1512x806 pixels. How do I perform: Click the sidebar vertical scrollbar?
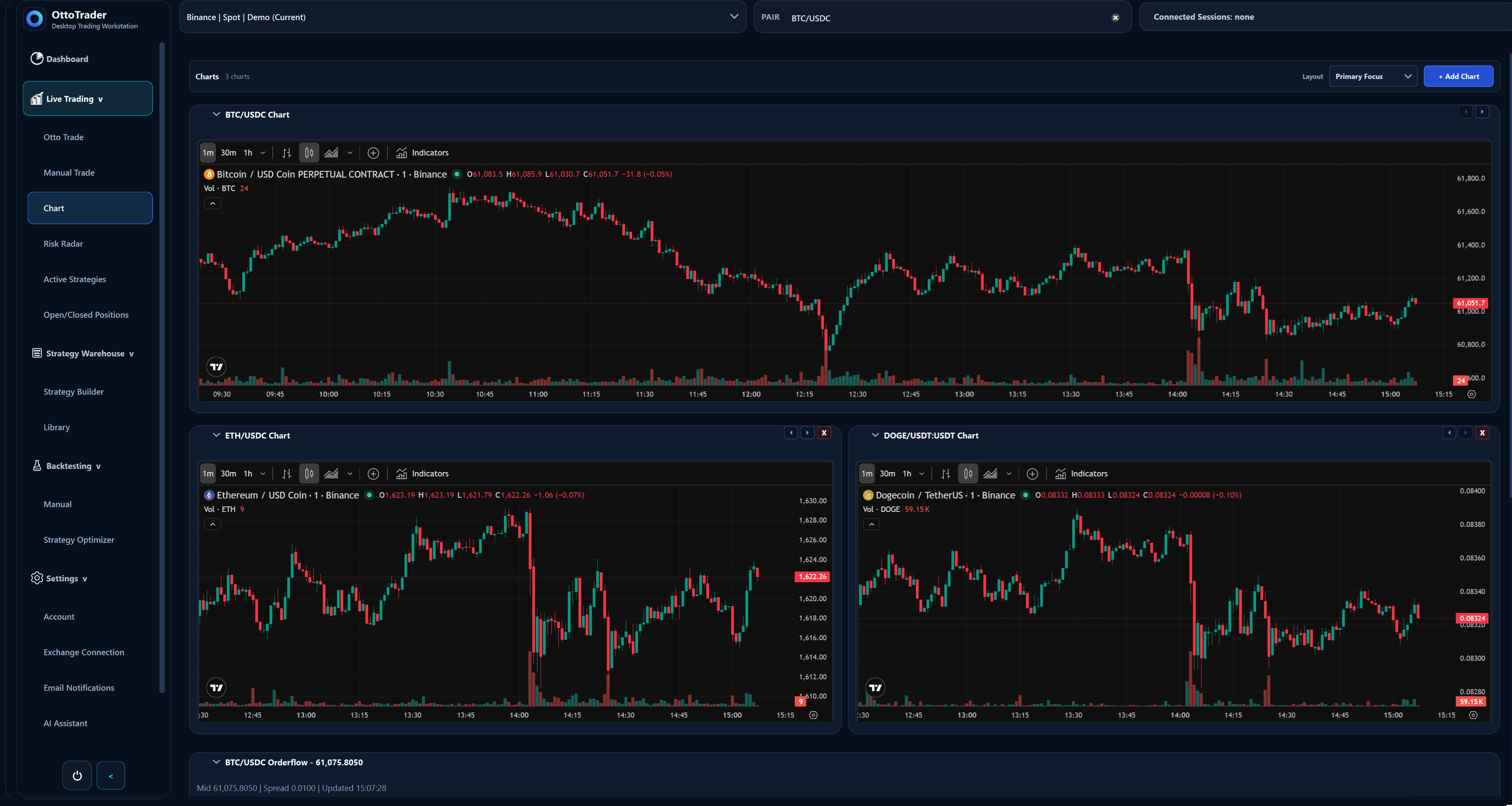pos(162,367)
